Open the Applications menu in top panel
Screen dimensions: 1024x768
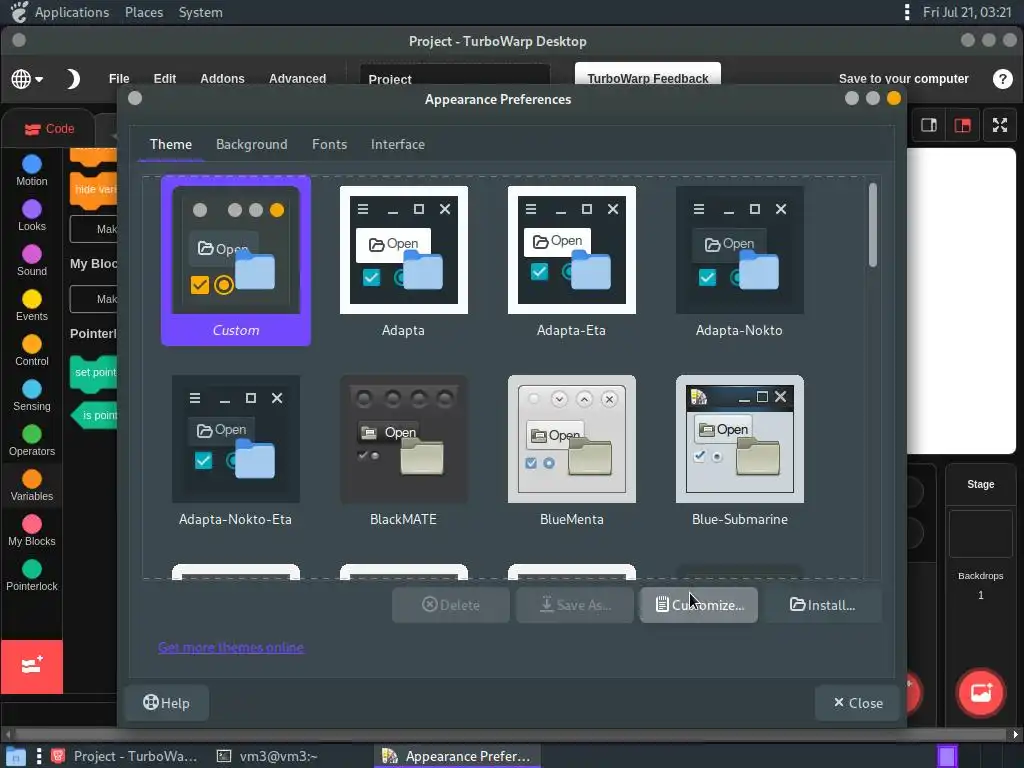(x=72, y=12)
